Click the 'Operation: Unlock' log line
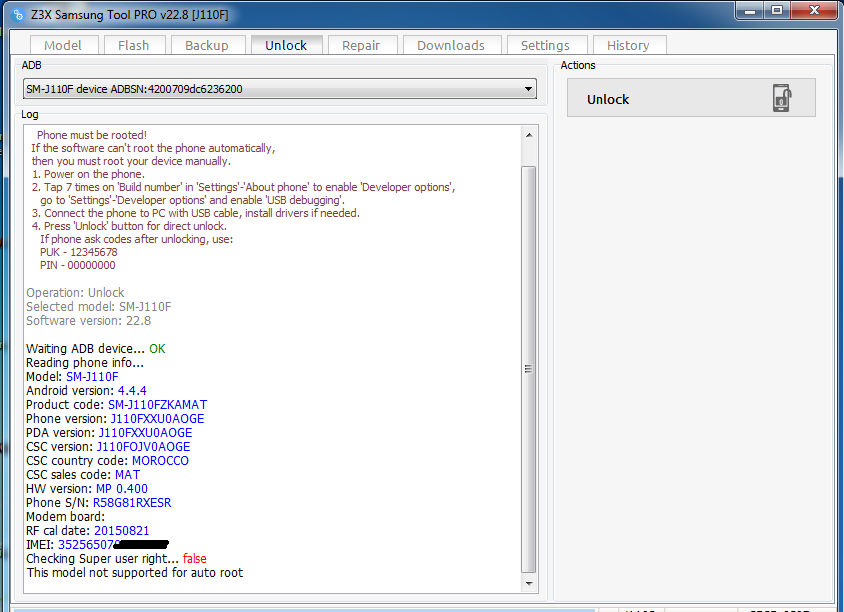This screenshot has width=844, height=612. 75,293
